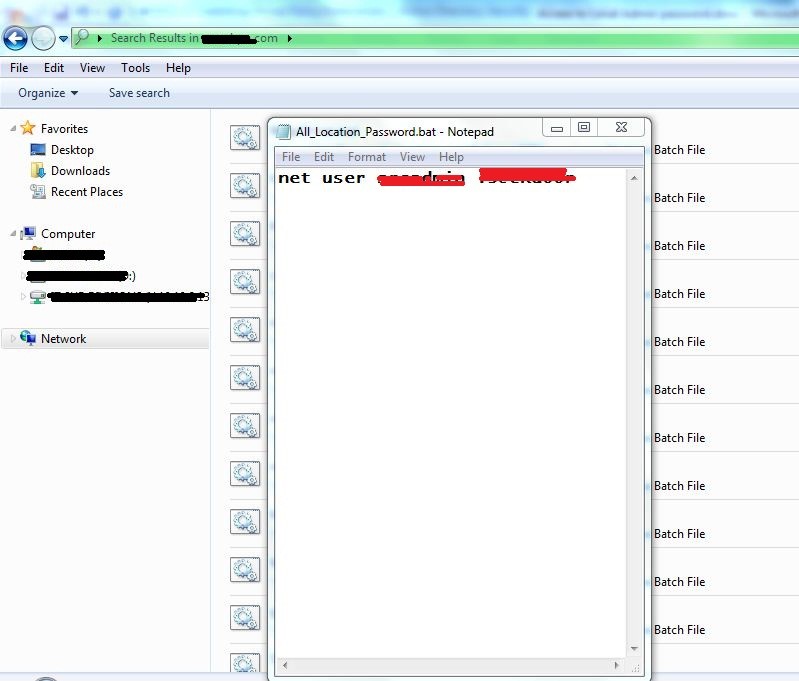The height and width of the screenshot is (681, 799).
Task: Click the Computer icon in navigation pane
Action: (29, 234)
